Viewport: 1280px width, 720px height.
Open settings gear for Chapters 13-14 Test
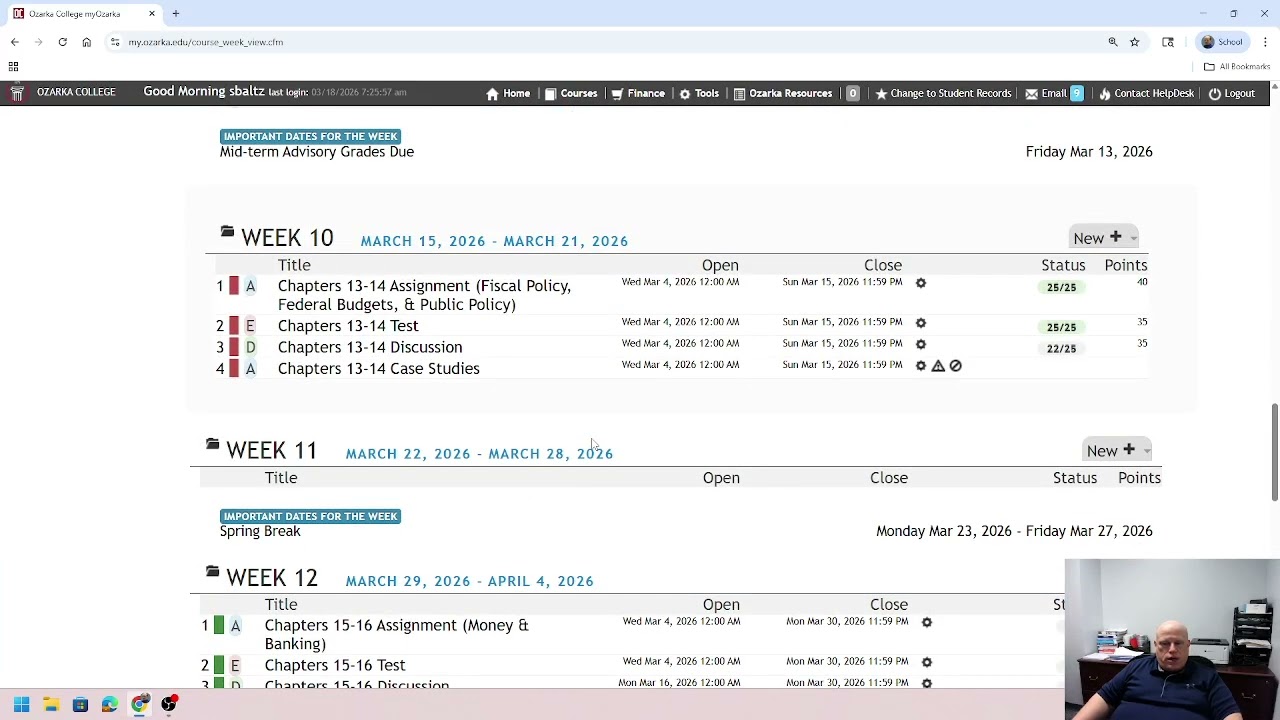click(x=921, y=323)
